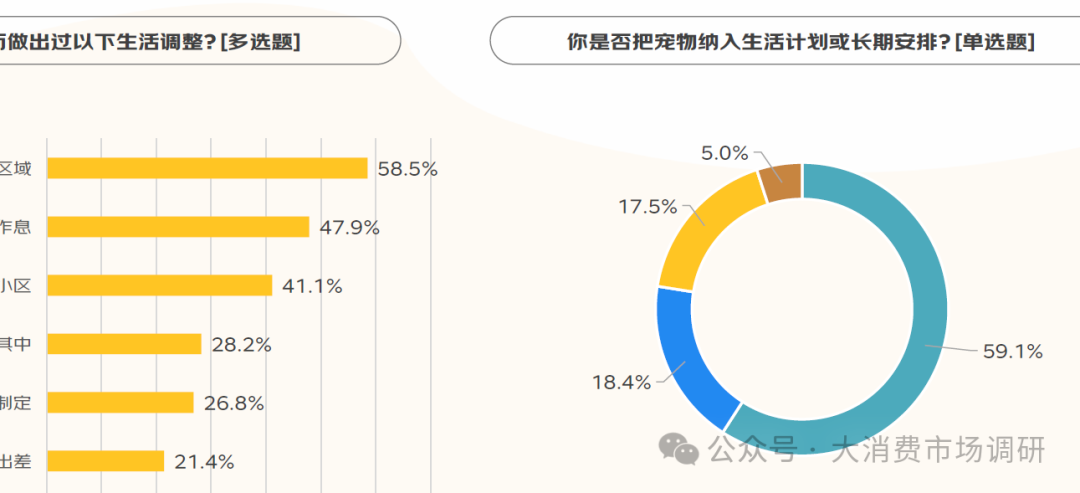Viewport: 1080px width, 493px height.
Task: Click the longest yellow bar beside 58.5%
Action: click(207, 168)
